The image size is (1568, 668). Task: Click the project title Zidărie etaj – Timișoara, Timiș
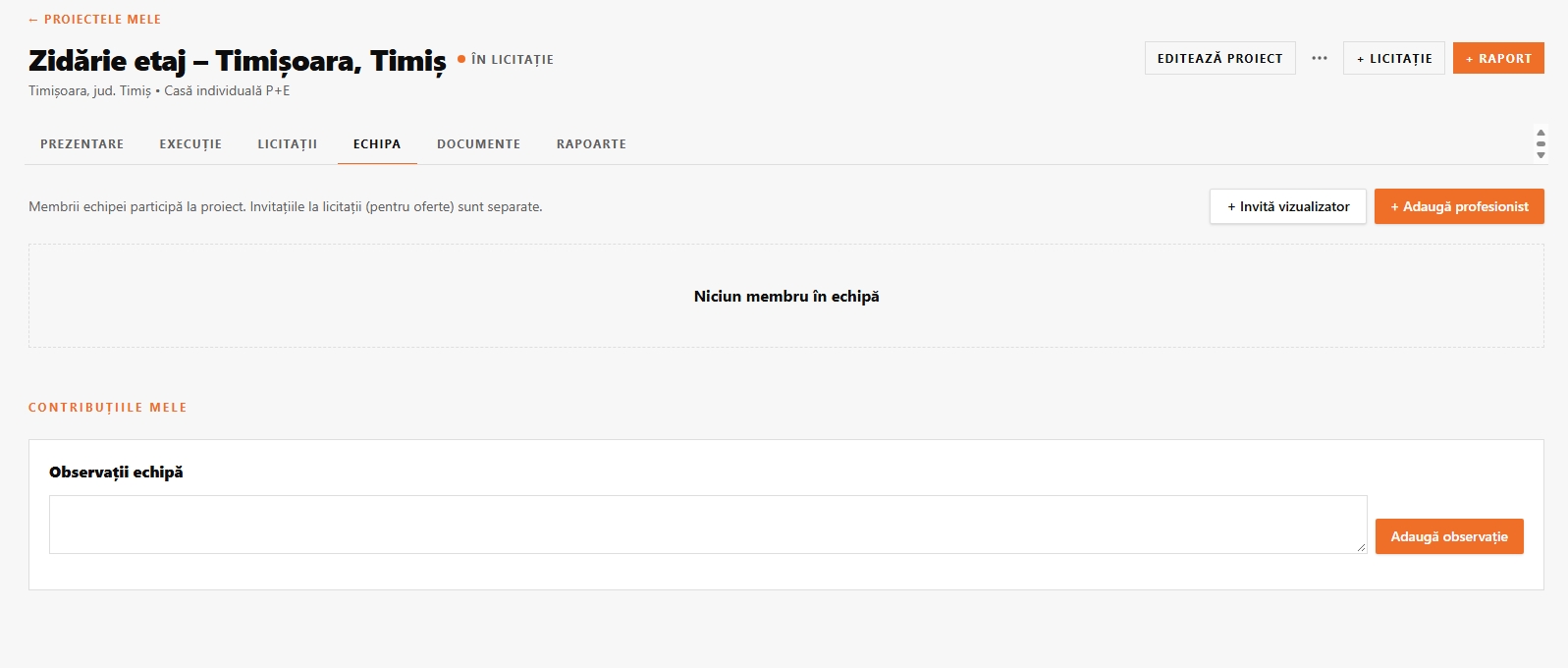(x=238, y=61)
